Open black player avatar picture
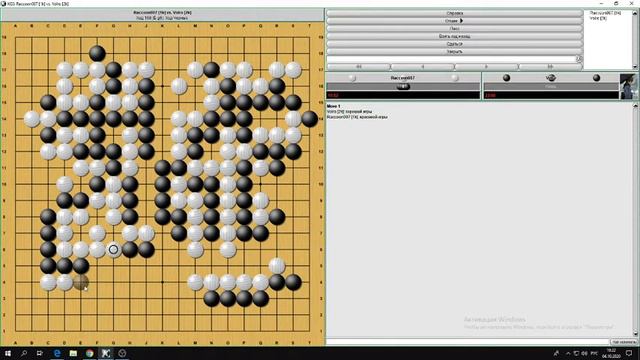 pos(628,87)
